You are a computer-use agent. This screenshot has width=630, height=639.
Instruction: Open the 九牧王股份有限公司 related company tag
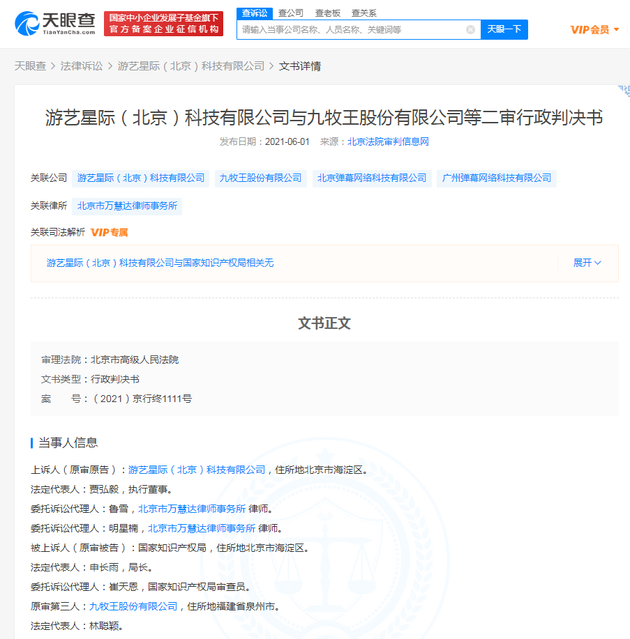(260, 178)
